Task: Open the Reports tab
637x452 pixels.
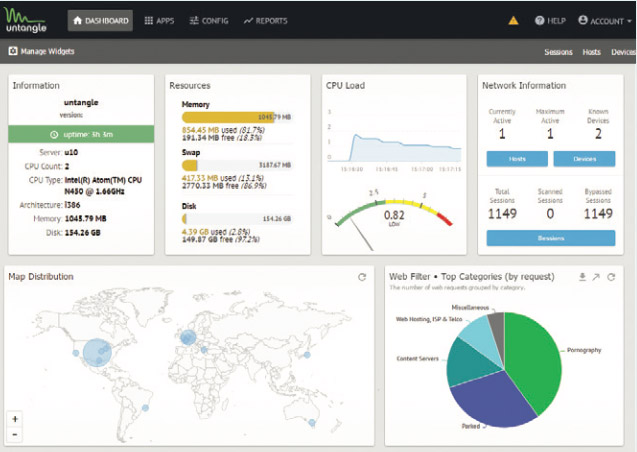Action: coord(265,21)
